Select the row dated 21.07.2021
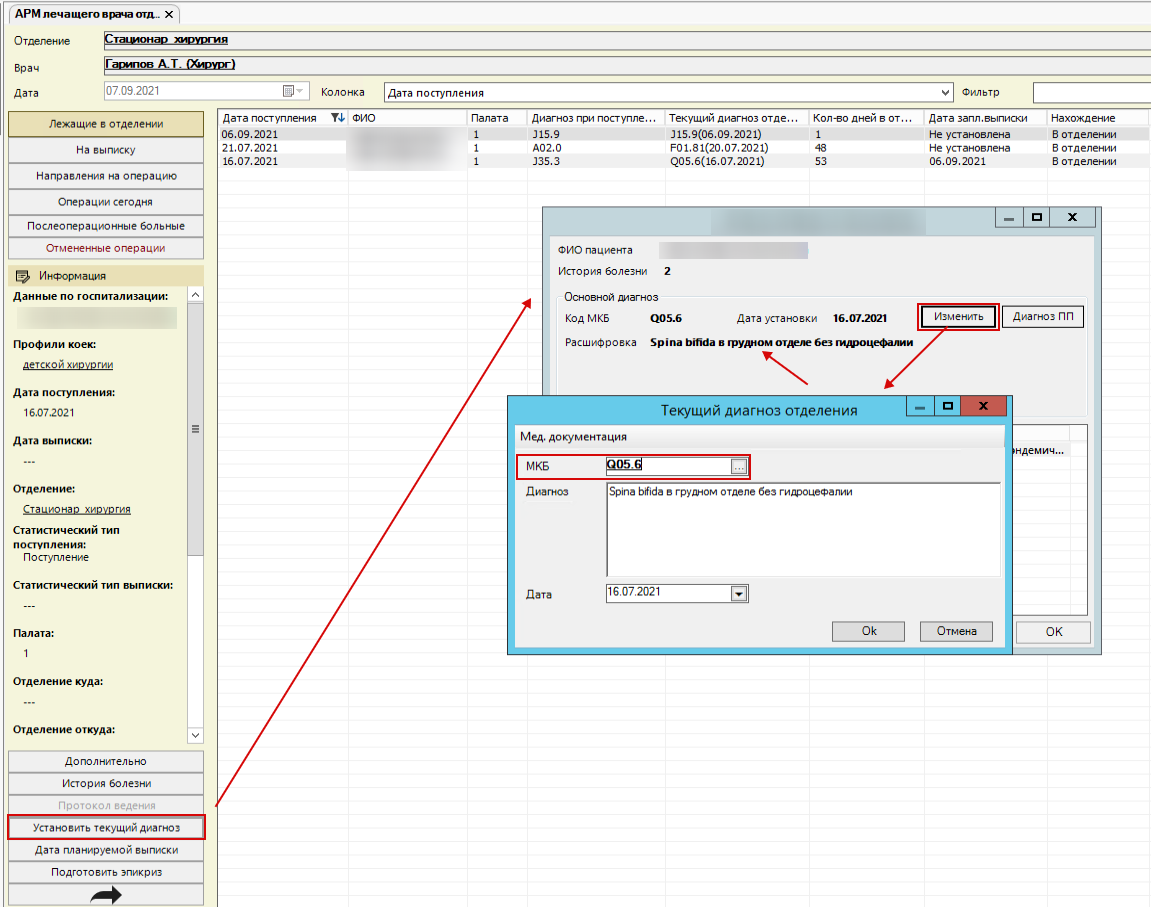The width and height of the screenshot is (1151, 907). 683,147
